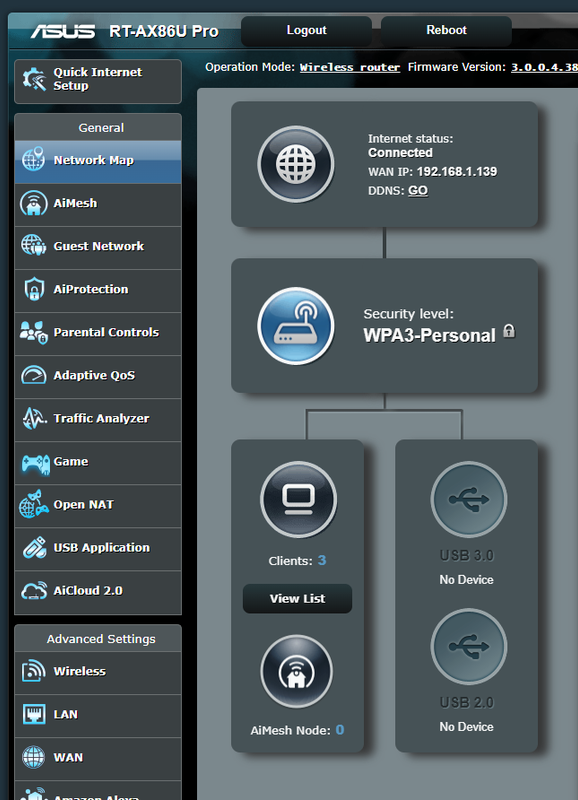Click the Traffic Analyzer wave icon
The height and width of the screenshot is (800, 578).
tap(34, 418)
